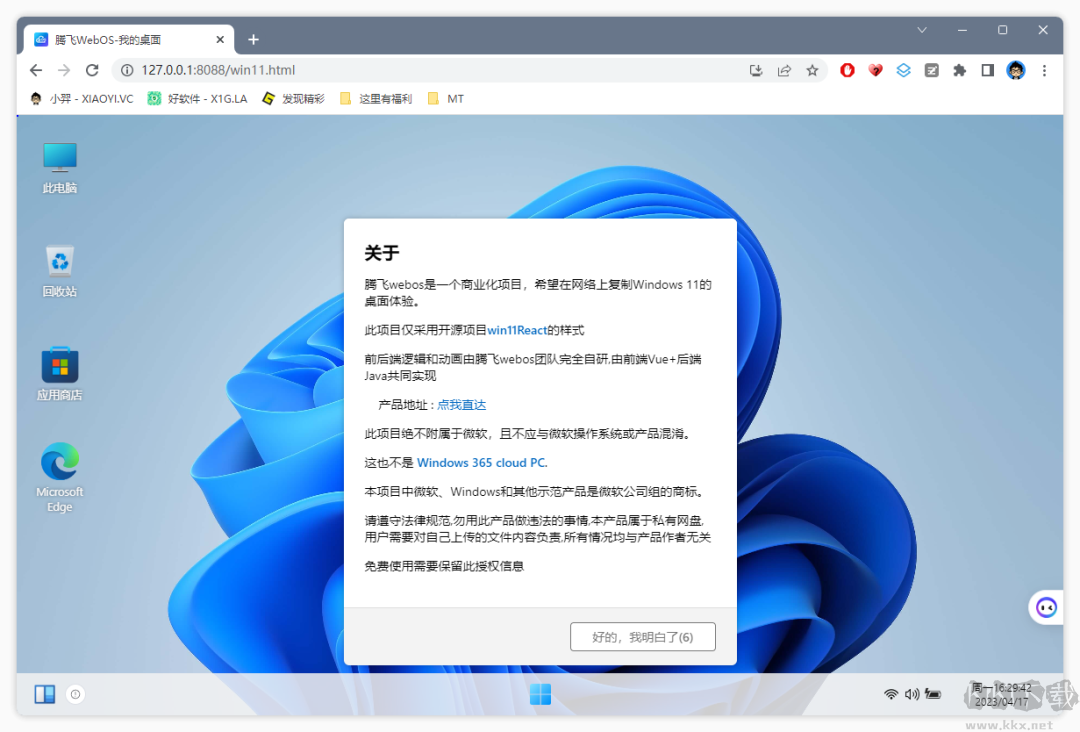Open the win11React project link

tap(520, 330)
